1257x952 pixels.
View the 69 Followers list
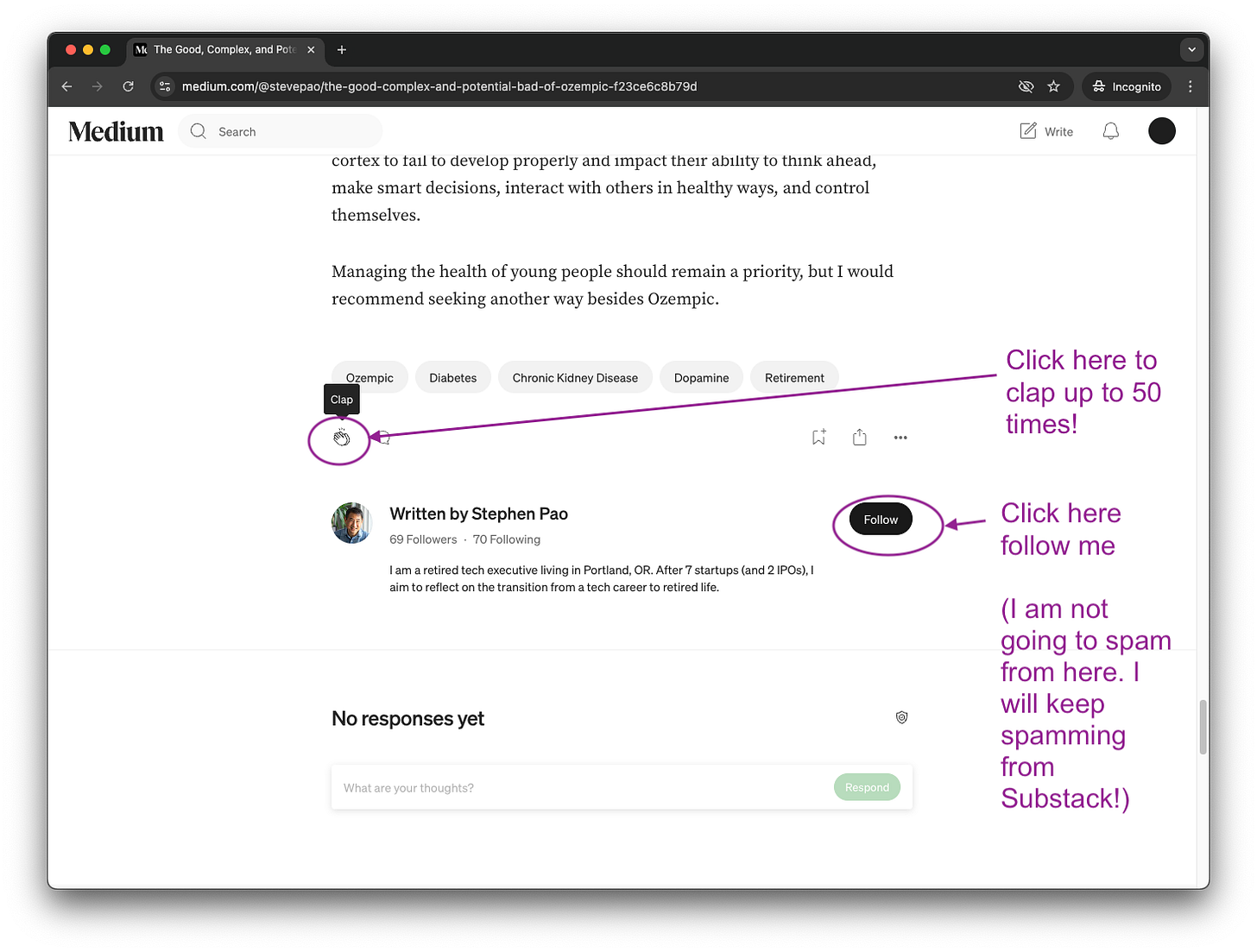click(423, 539)
